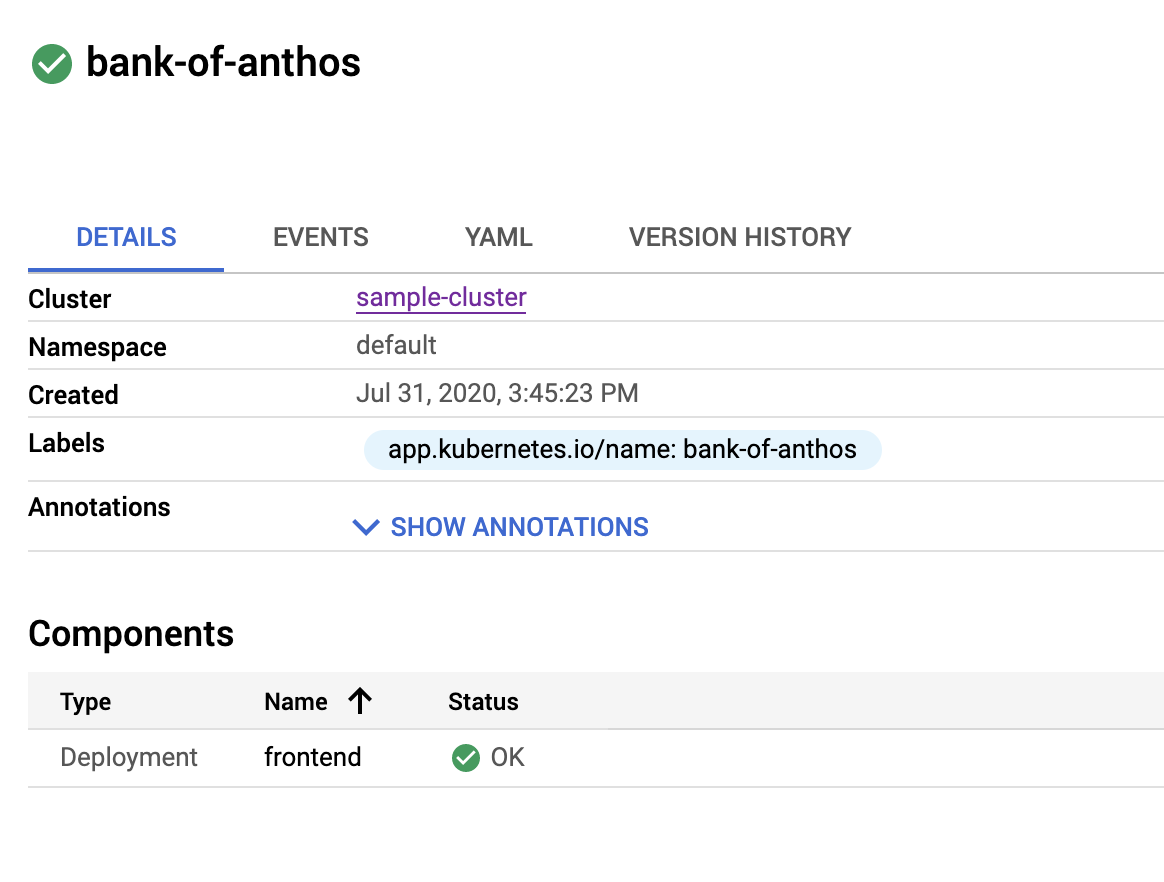Open the frontend component
The height and width of the screenshot is (882, 1164).
coord(312,758)
